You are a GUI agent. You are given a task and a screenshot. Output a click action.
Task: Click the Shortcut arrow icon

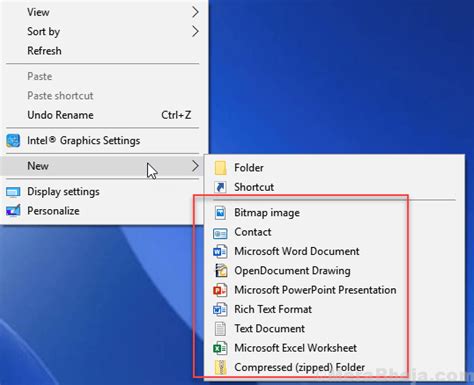click(220, 187)
